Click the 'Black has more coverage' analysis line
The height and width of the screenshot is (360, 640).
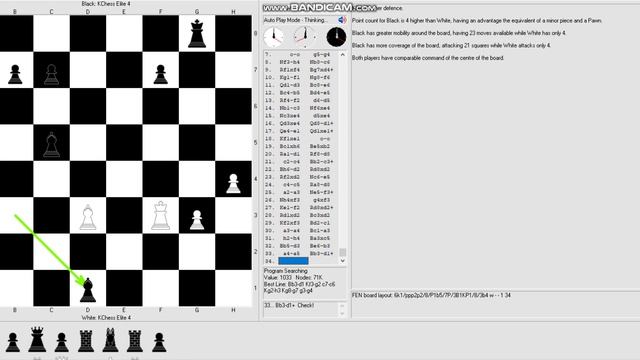point(451,45)
